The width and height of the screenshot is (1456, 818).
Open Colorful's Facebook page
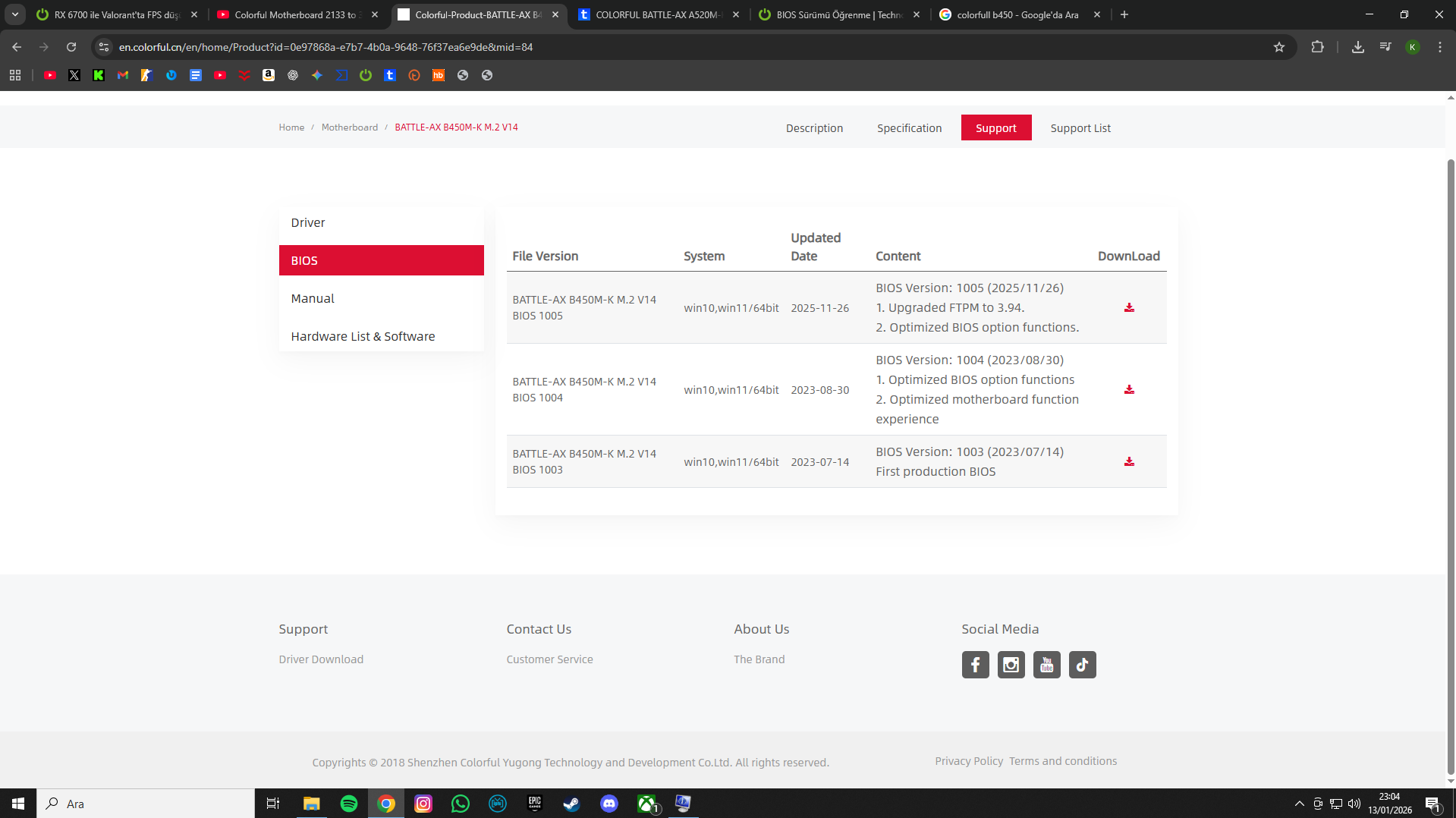click(976, 665)
